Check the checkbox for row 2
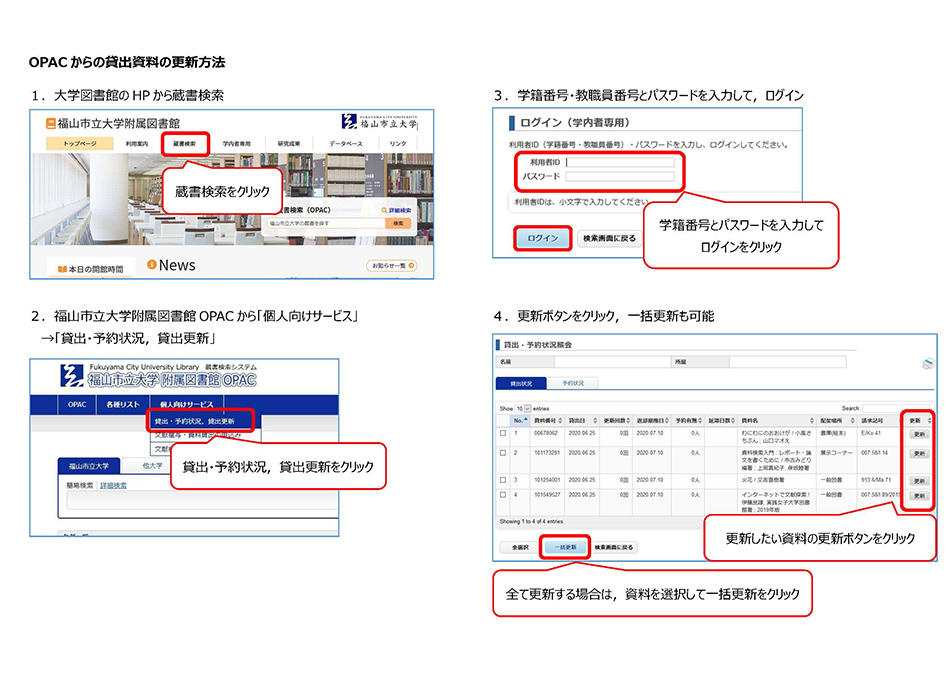 pos(503,453)
